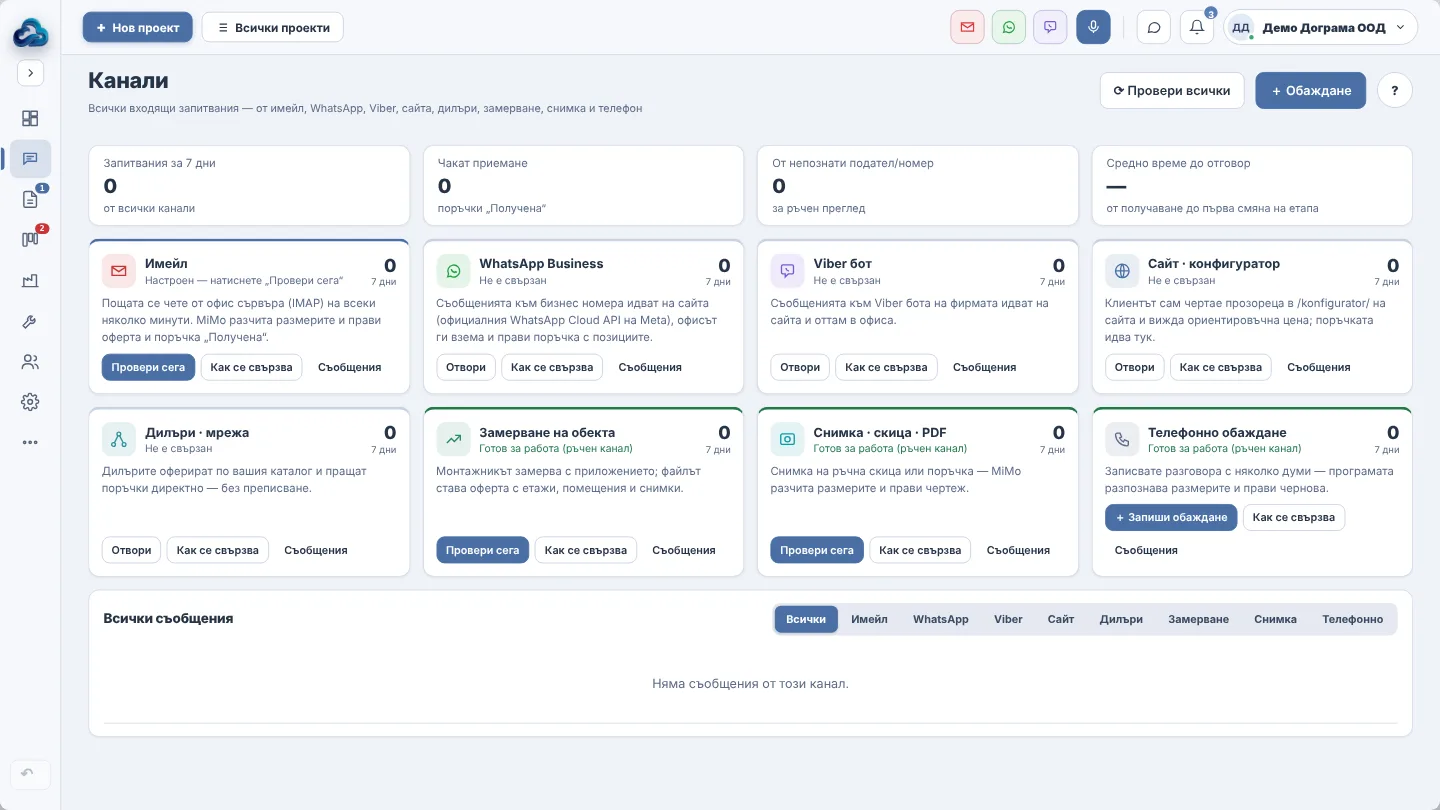1440x810 pixels.
Task: Select the Viber messages tab
Action: tap(1008, 619)
